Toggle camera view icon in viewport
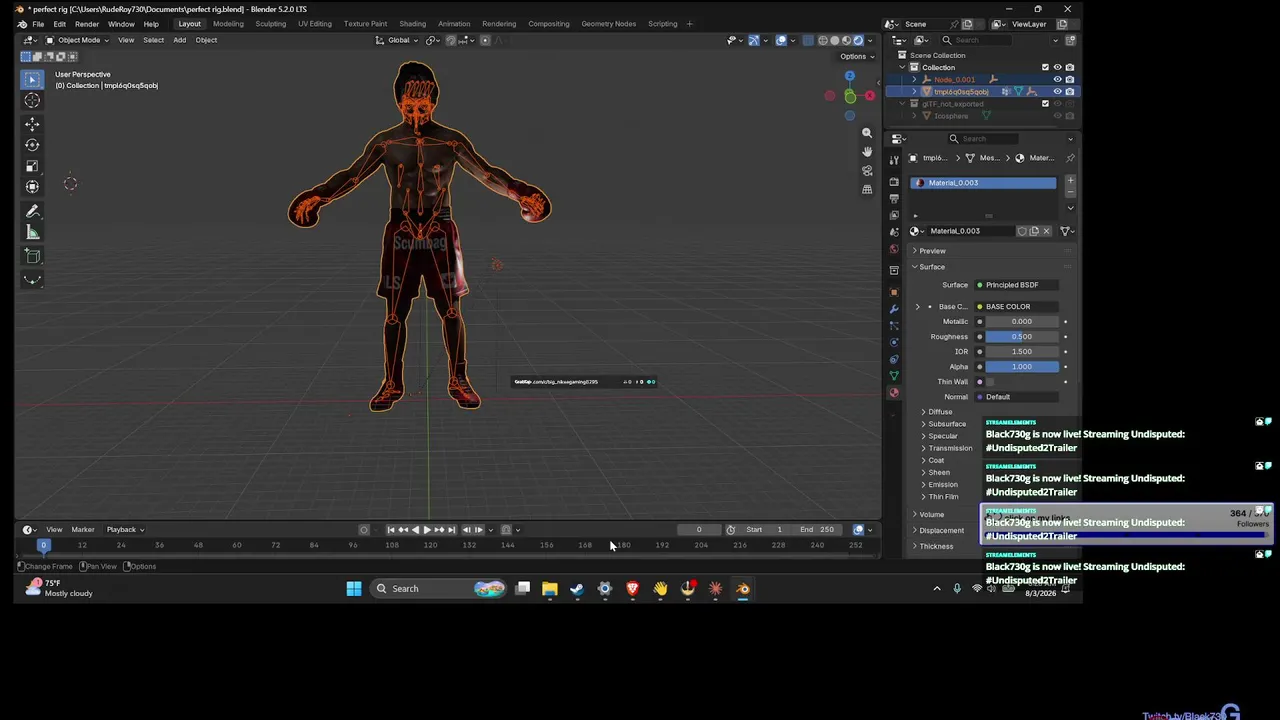This screenshot has height=720, width=1280. pos(867,171)
